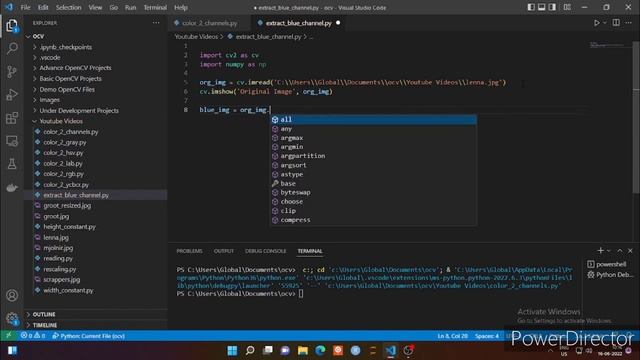
Task: Open the Selection menu
Action: point(68,7)
